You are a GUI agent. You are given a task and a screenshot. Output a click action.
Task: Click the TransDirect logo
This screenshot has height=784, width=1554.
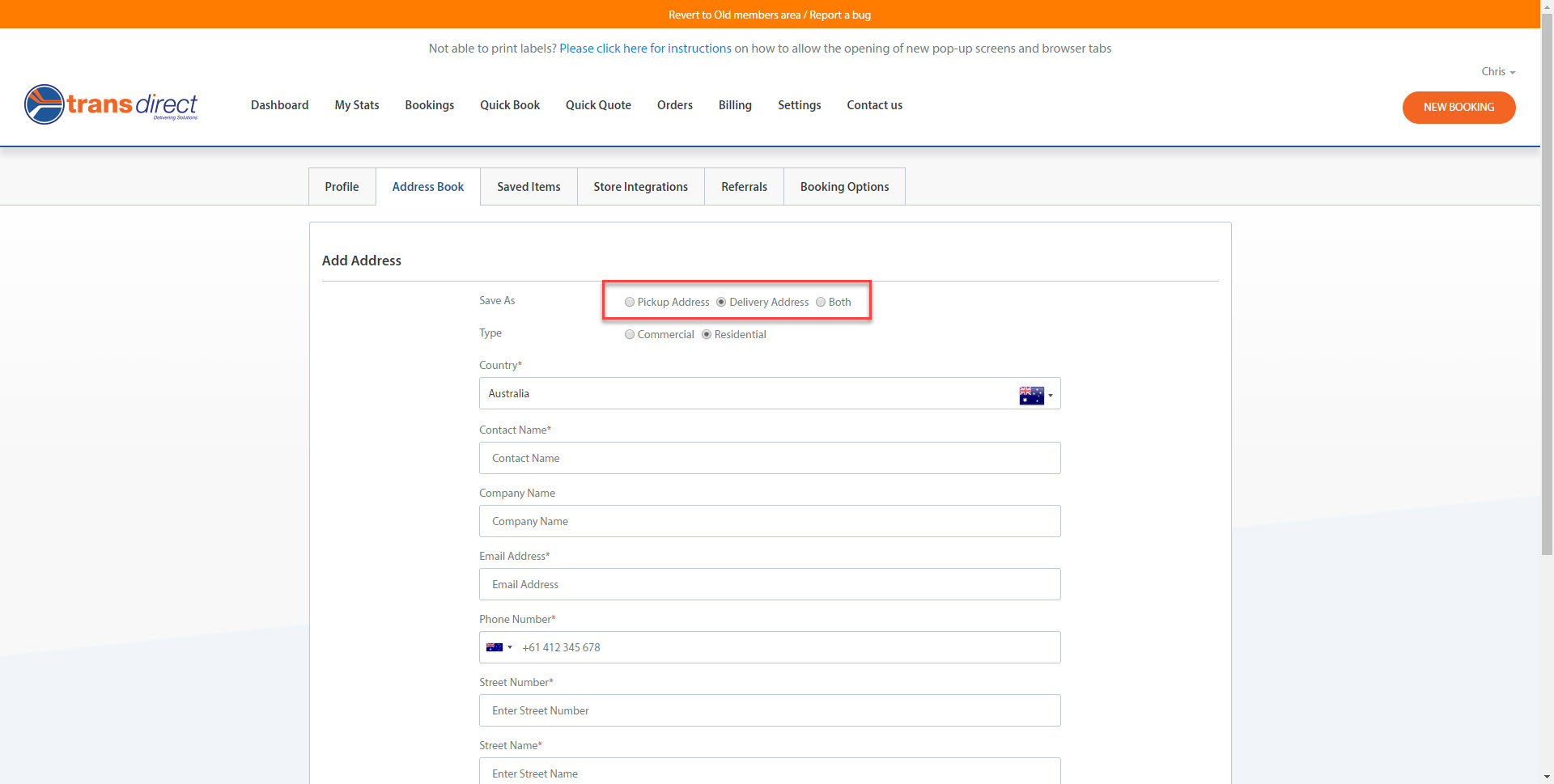click(x=111, y=104)
